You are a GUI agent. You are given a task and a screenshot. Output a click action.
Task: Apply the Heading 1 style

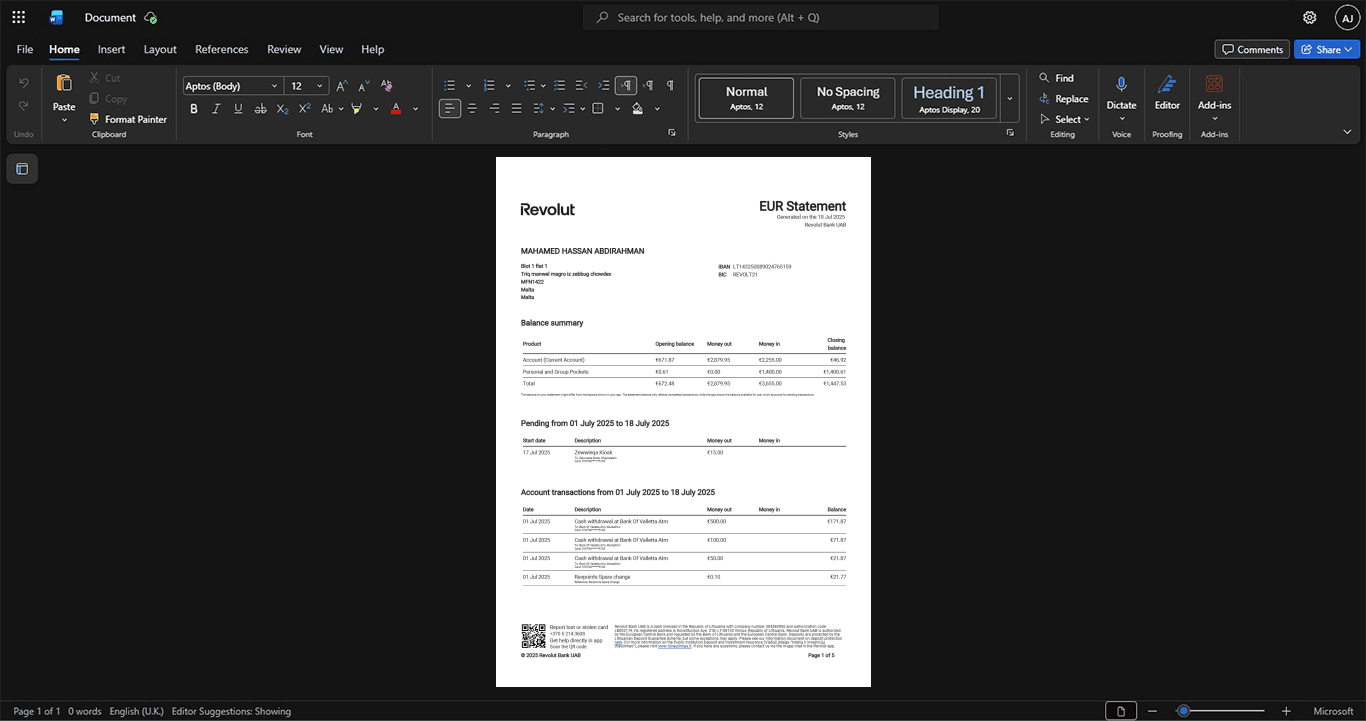[949, 98]
